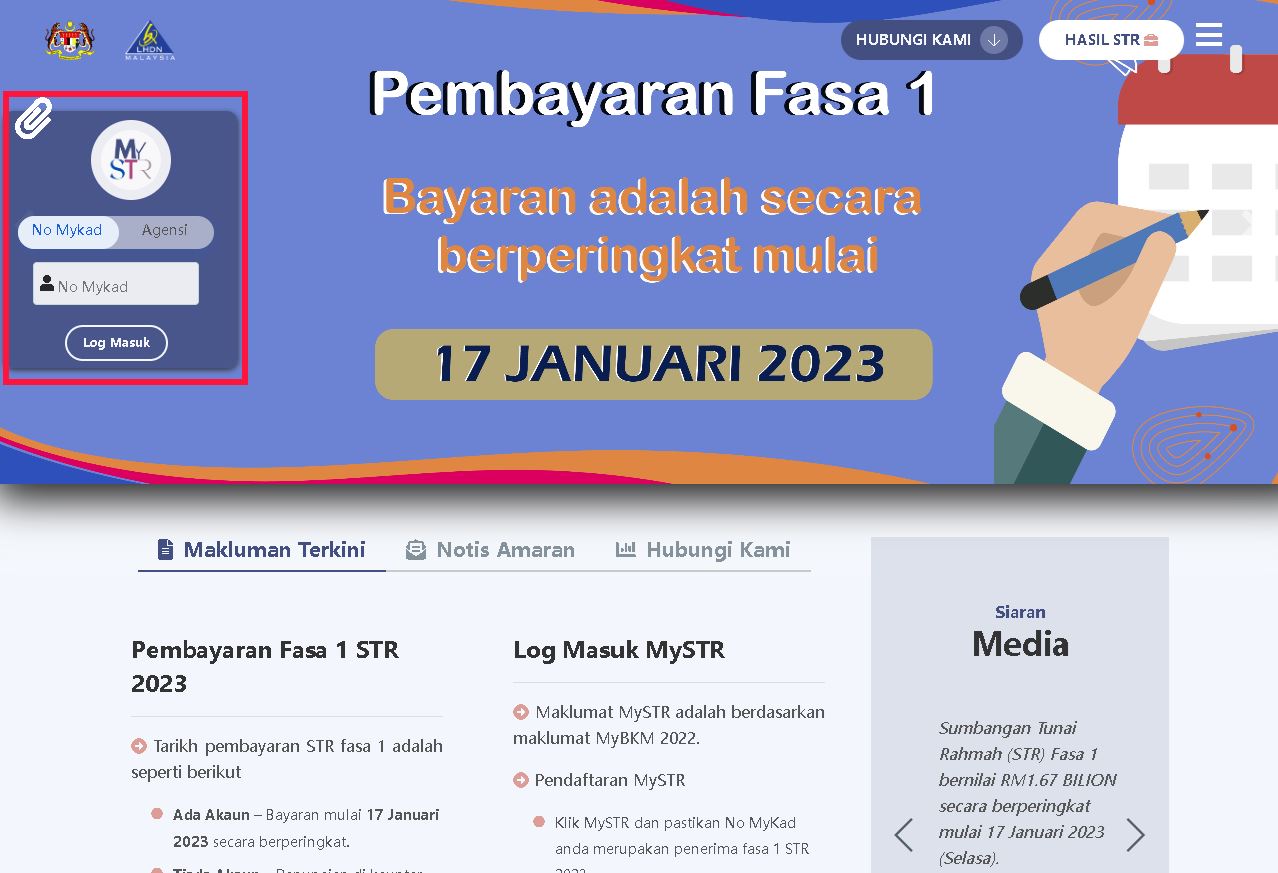Expand the HUBUNGI KAMI dropdown arrow
The height and width of the screenshot is (873, 1278).
click(993, 40)
